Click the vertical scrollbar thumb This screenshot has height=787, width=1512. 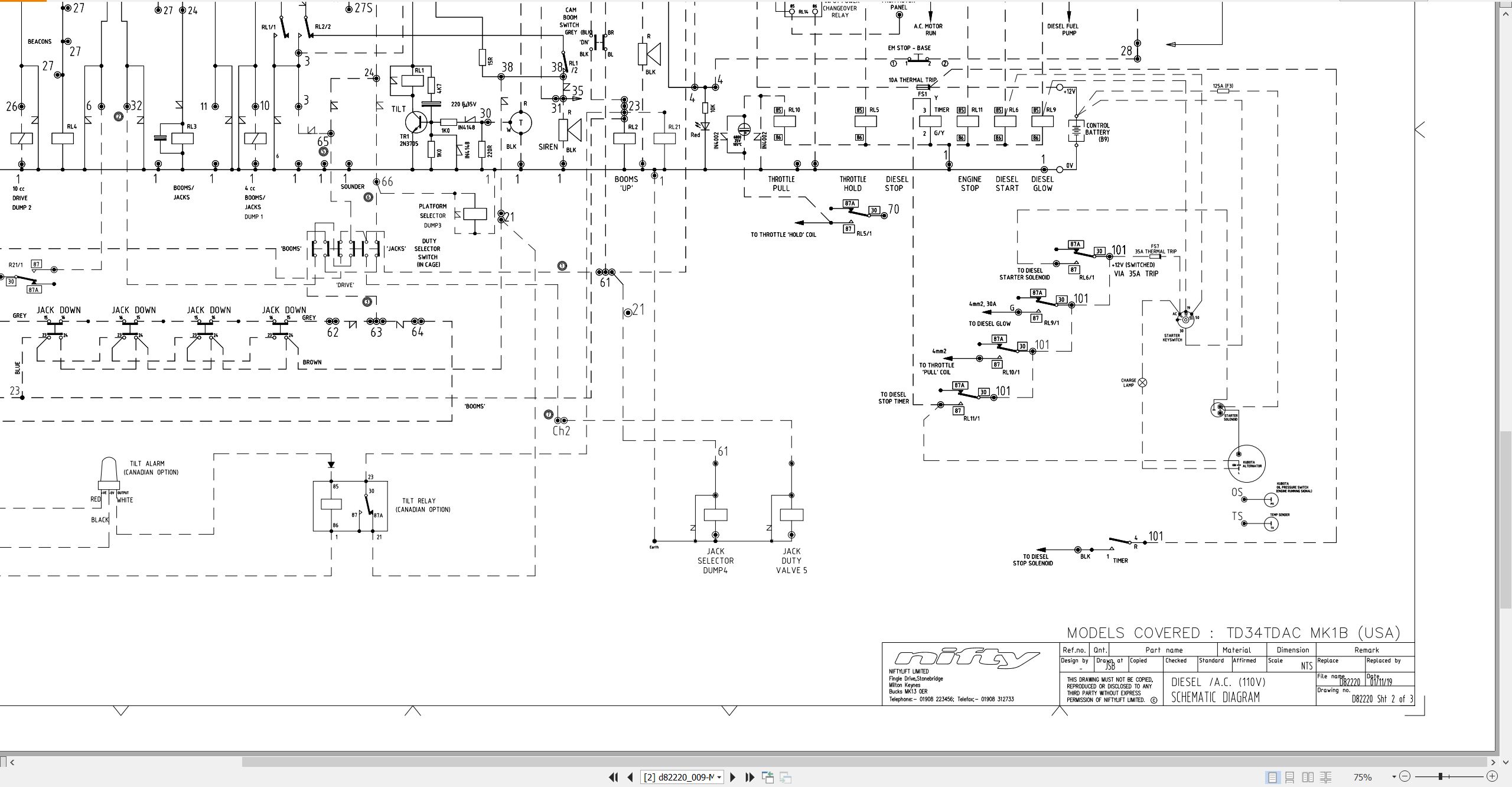pyautogui.click(x=1506, y=520)
